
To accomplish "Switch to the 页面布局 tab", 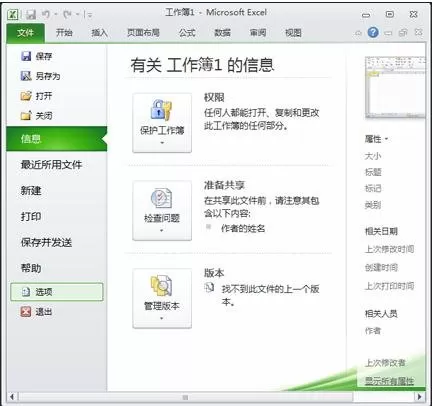I will [143, 33].
